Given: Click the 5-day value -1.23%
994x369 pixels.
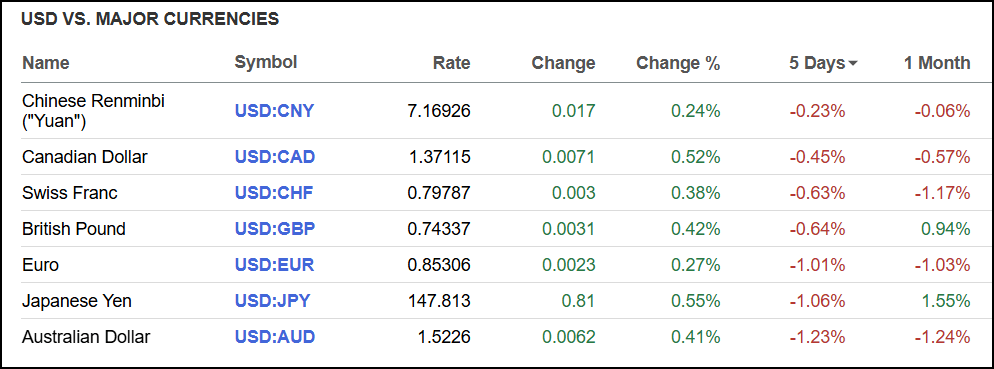Looking at the screenshot, I should (x=817, y=337).
